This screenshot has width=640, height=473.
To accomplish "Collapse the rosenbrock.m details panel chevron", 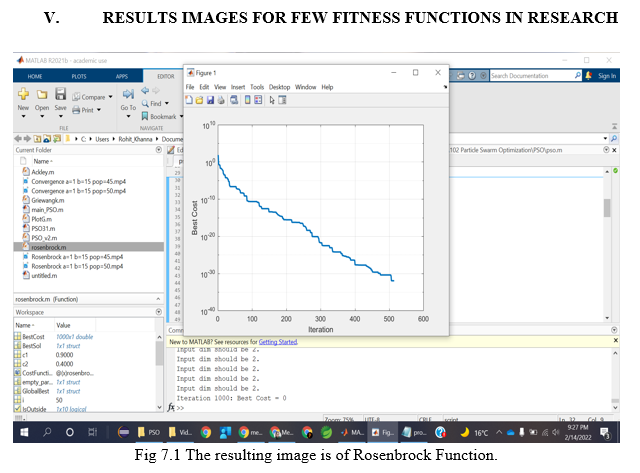I will click(x=158, y=299).
